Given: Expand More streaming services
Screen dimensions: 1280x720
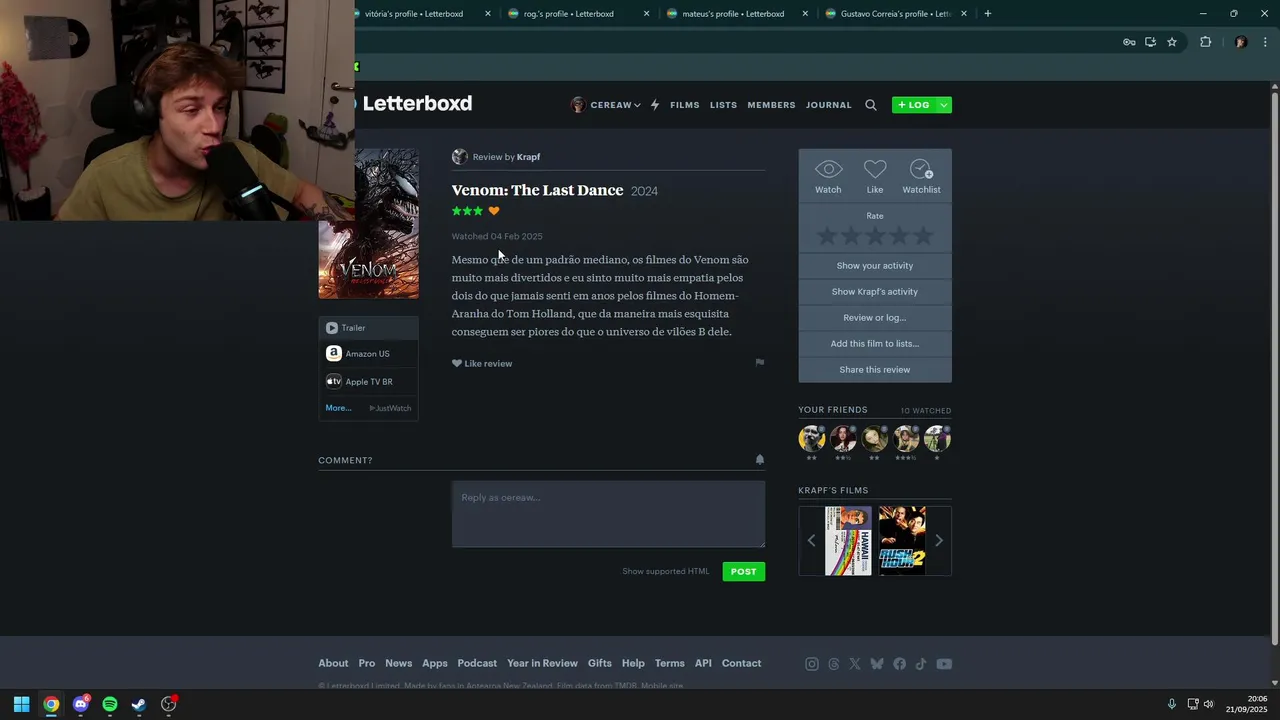Looking at the screenshot, I should click(338, 408).
